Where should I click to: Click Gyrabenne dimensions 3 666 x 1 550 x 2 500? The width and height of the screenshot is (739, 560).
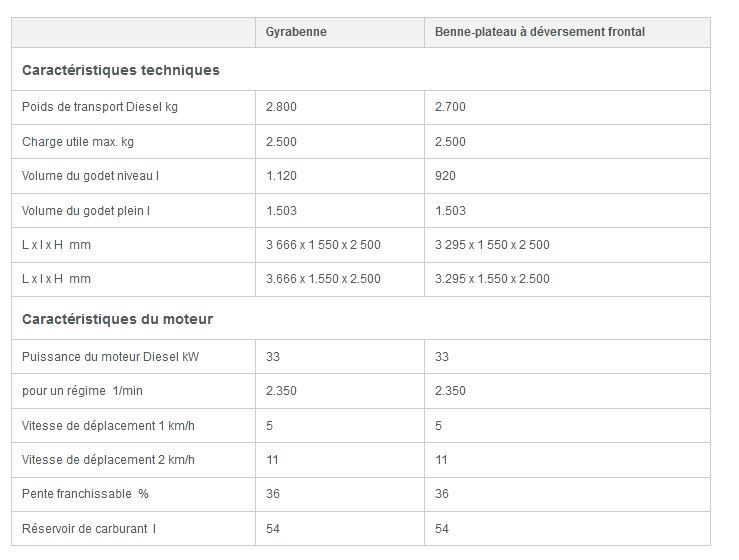click(323, 245)
